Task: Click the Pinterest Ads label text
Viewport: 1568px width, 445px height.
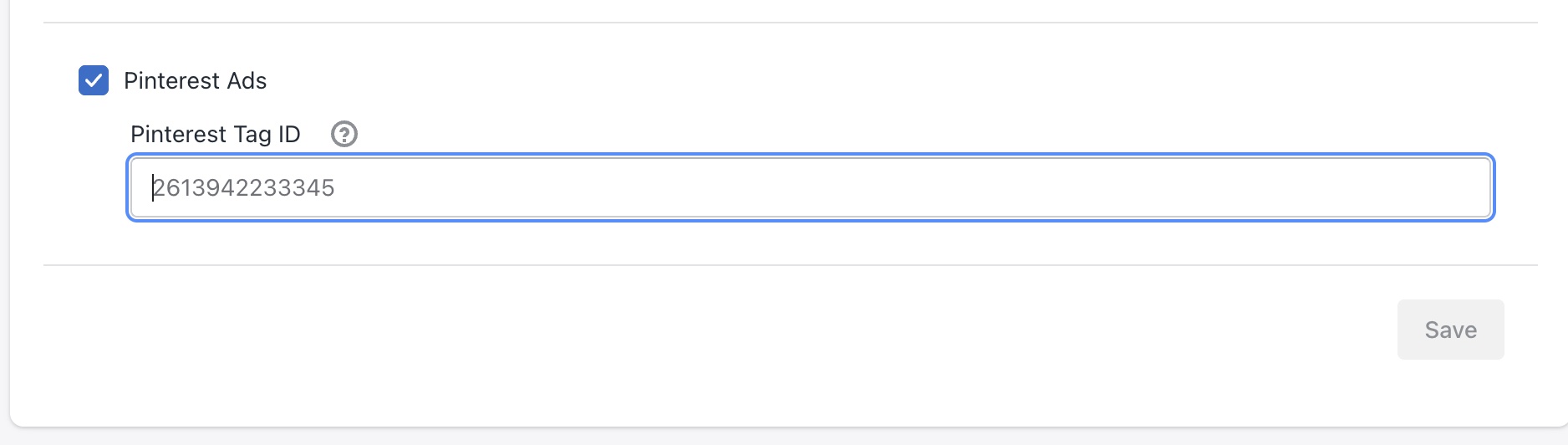Action: pos(196,80)
